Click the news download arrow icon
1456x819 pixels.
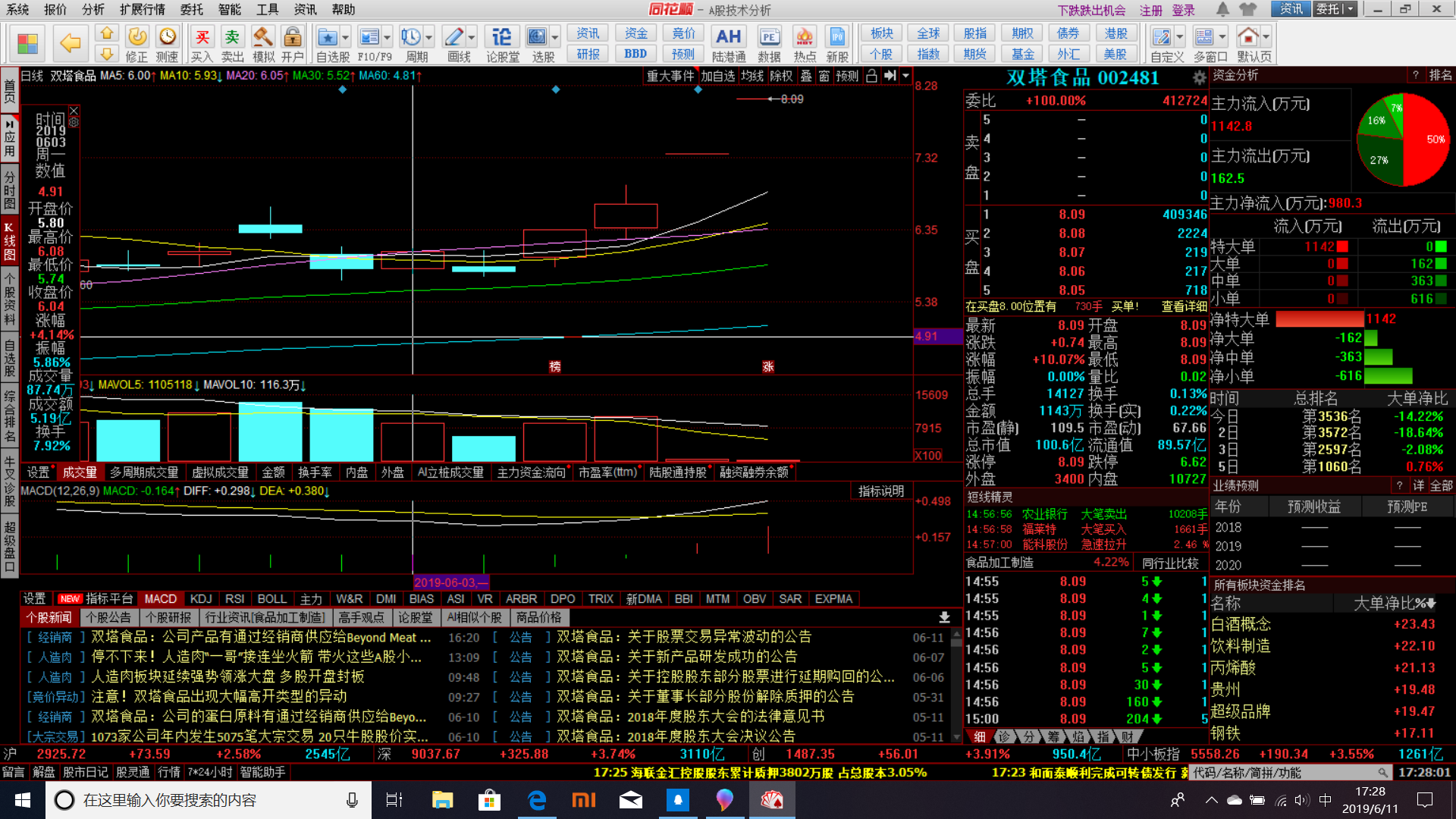(x=944, y=617)
